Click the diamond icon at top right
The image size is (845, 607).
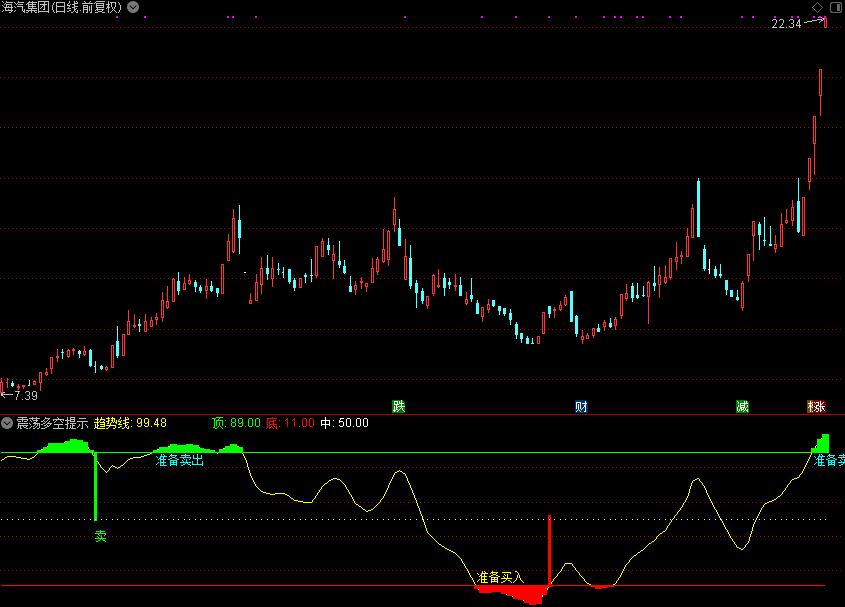click(816, 7)
